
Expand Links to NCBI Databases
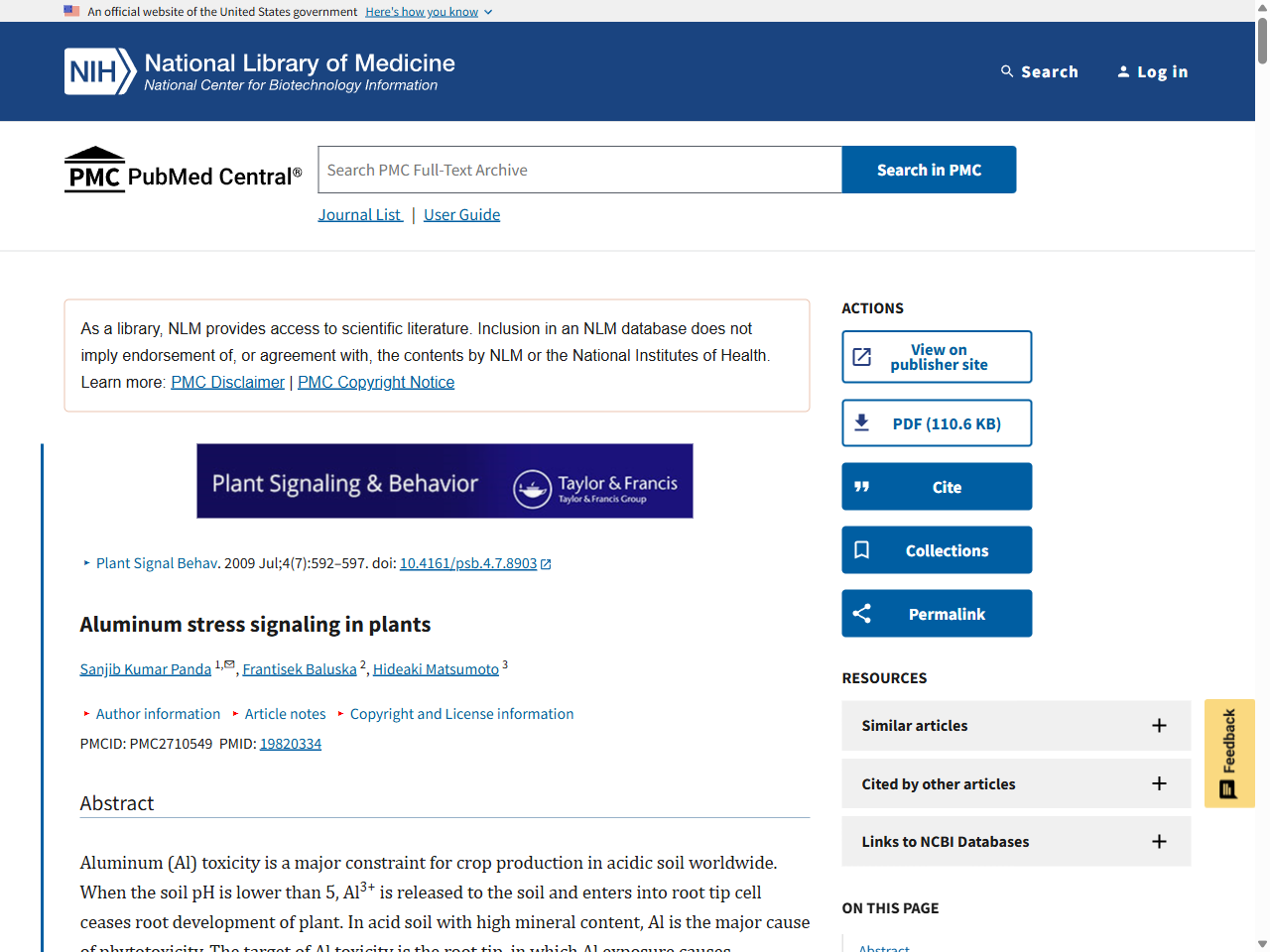pyautogui.click(x=1016, y=842)
